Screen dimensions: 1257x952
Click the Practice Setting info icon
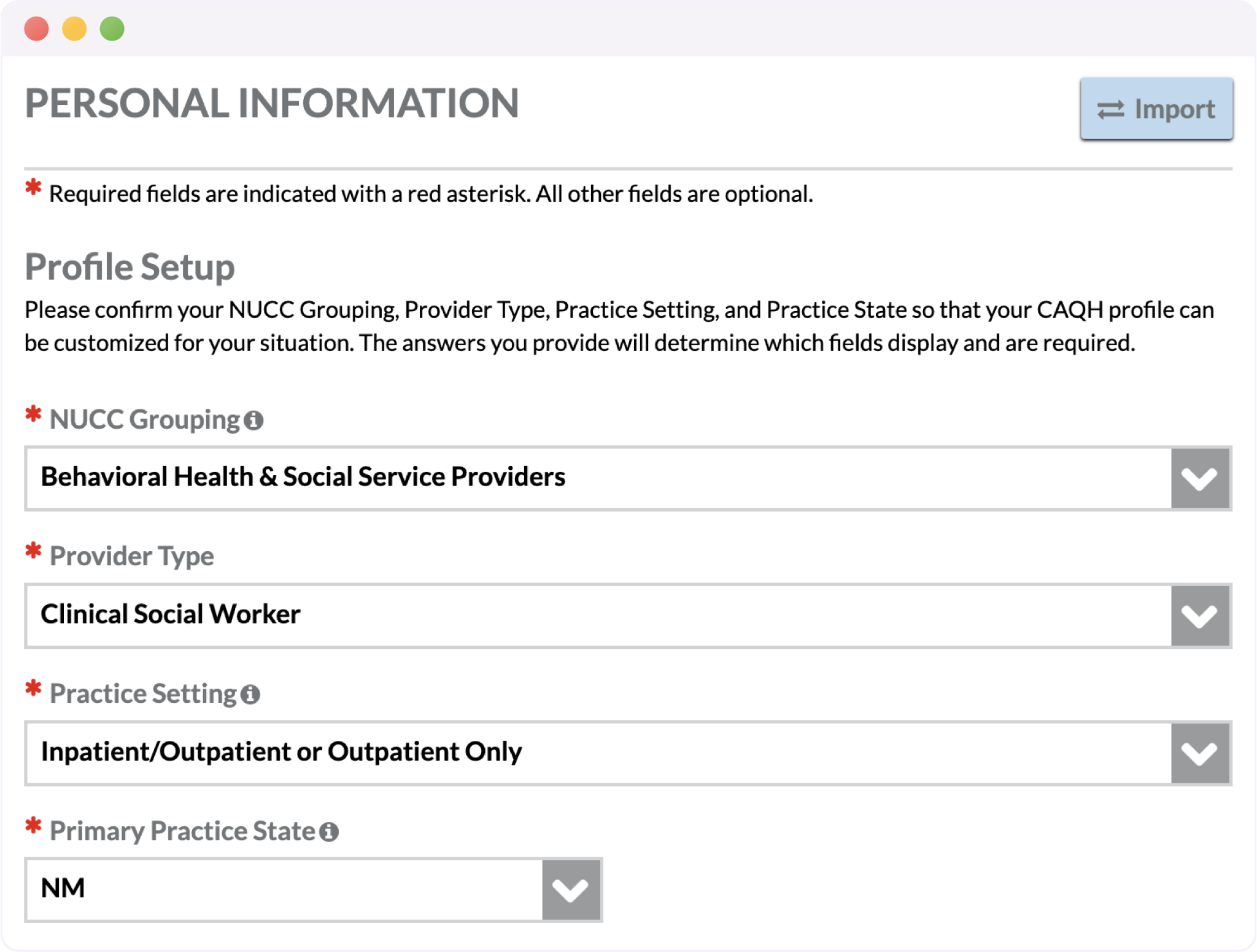(250, 694)
